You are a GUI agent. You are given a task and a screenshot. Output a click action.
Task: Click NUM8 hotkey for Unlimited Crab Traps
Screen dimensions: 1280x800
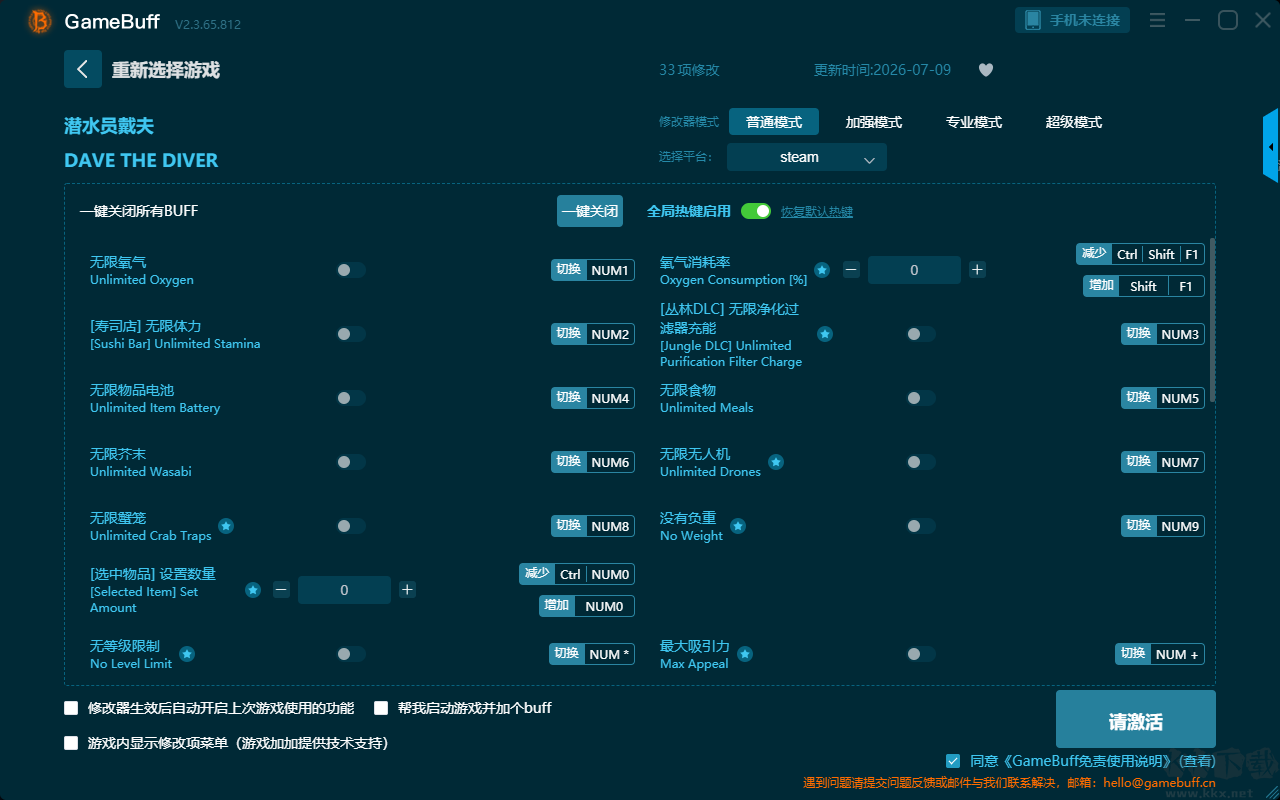click(x=593, y=526)
